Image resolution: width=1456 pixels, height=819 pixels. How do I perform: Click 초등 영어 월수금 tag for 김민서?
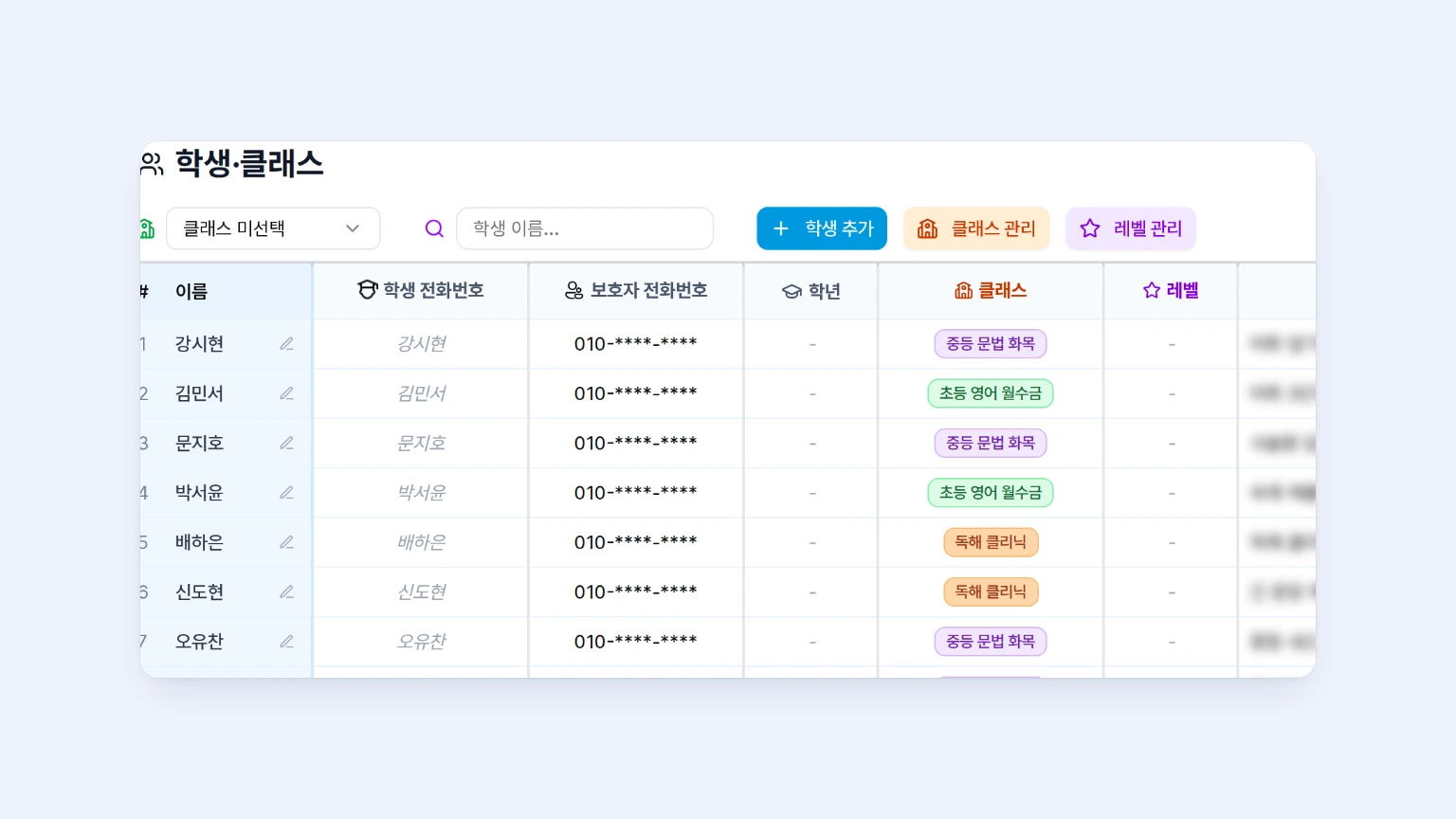click(x=991, y=393)
